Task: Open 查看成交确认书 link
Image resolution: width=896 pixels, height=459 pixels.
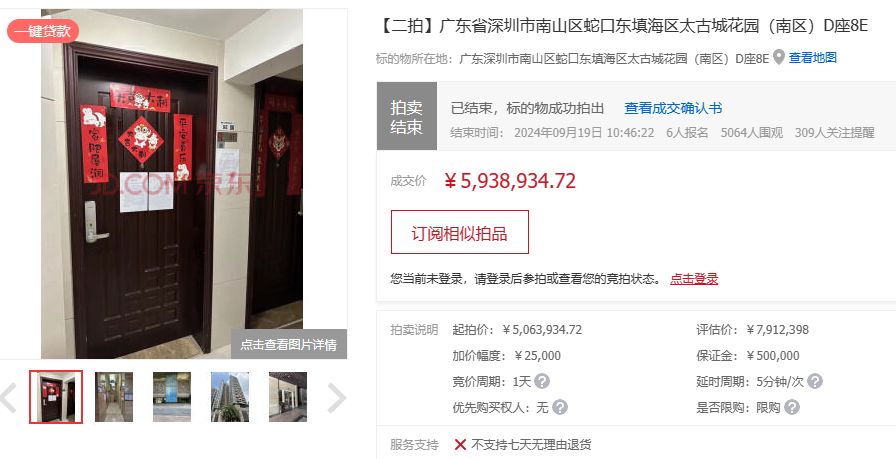Action: pos(673,108)
